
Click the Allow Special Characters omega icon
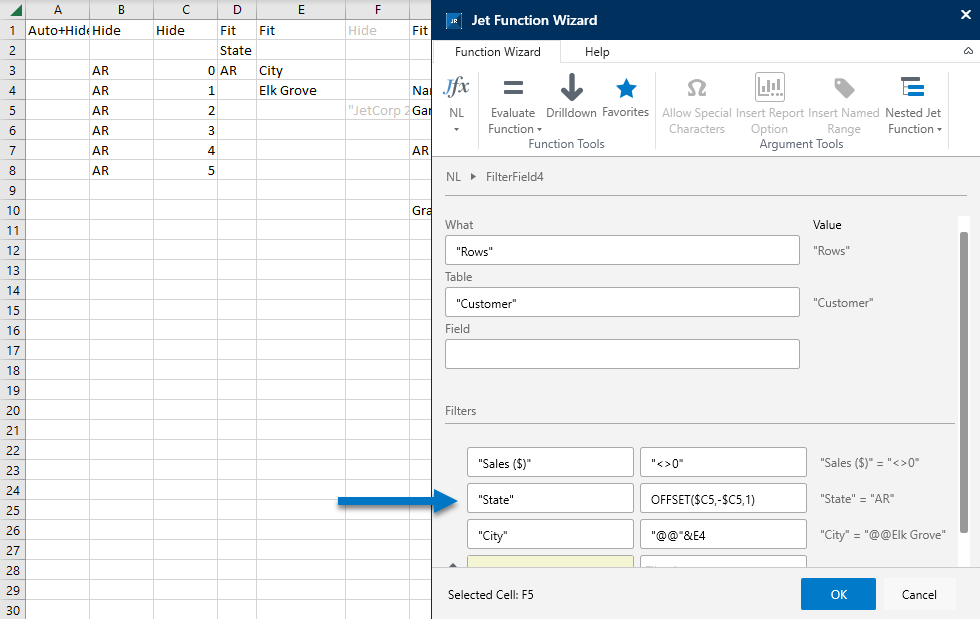click(x=697, y=88)
